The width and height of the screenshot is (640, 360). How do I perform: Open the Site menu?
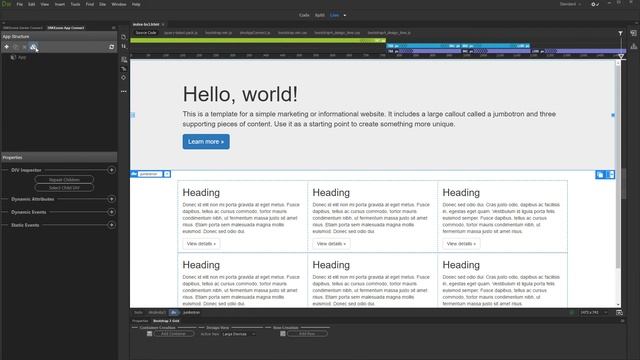[102, 4]
